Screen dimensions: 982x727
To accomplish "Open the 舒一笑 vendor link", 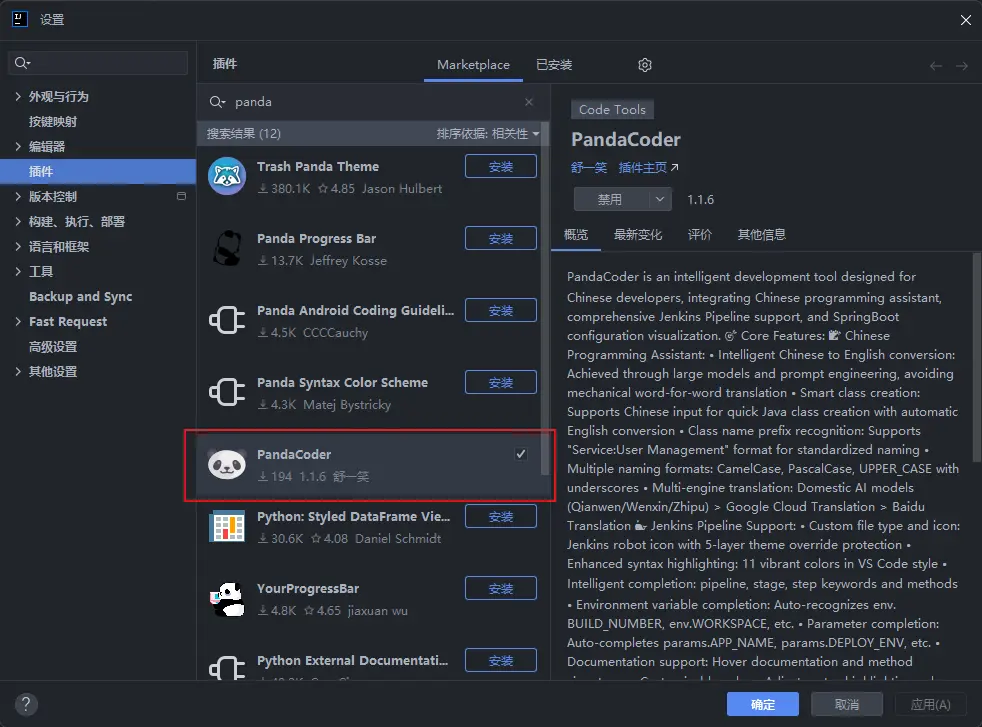I will [589, 167].
